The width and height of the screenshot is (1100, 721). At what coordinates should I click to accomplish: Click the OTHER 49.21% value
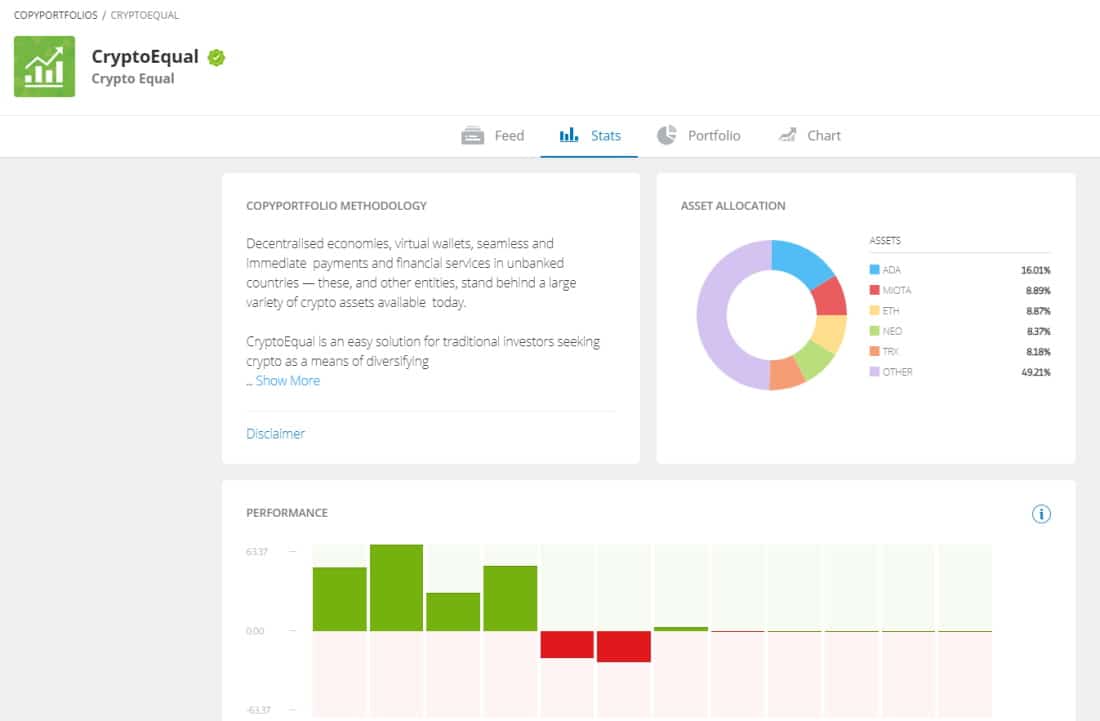1035,372
